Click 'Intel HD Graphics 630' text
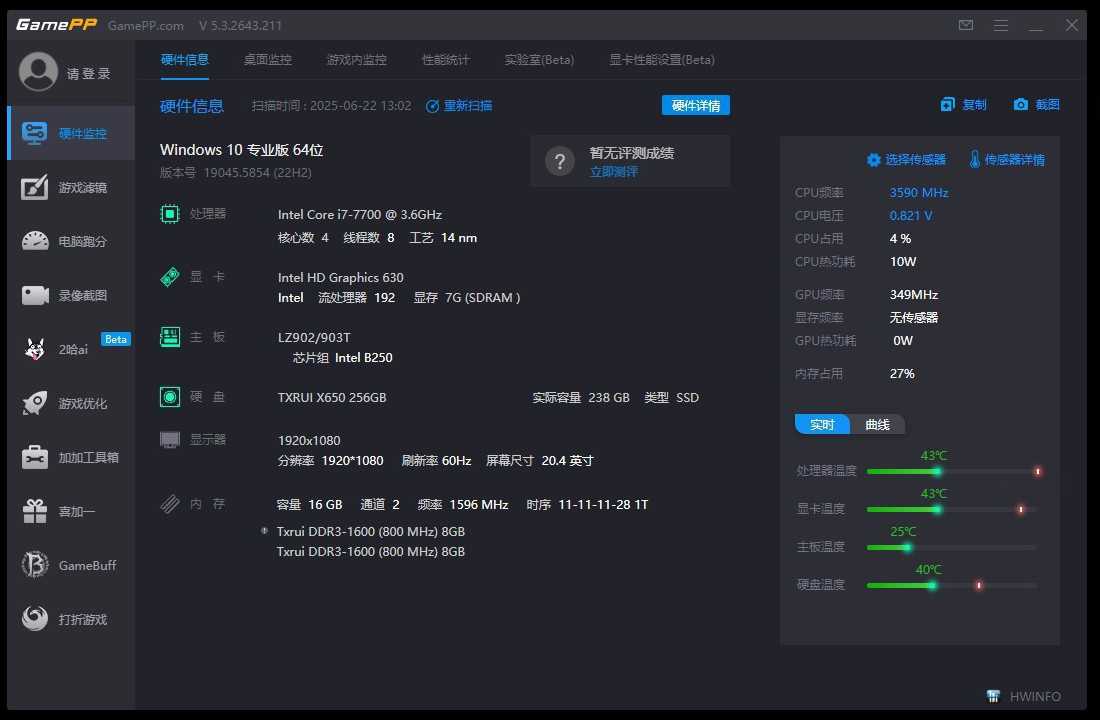The width and height of the screenshot is (1100, 720). 340,278
